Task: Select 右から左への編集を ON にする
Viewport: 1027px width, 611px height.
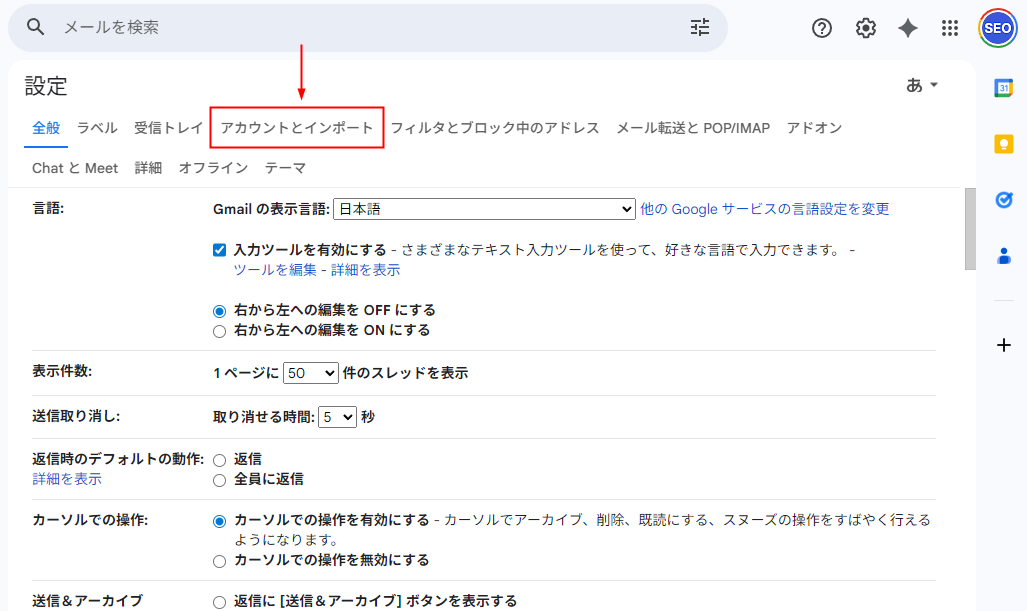Action: [x=219, y=331]
